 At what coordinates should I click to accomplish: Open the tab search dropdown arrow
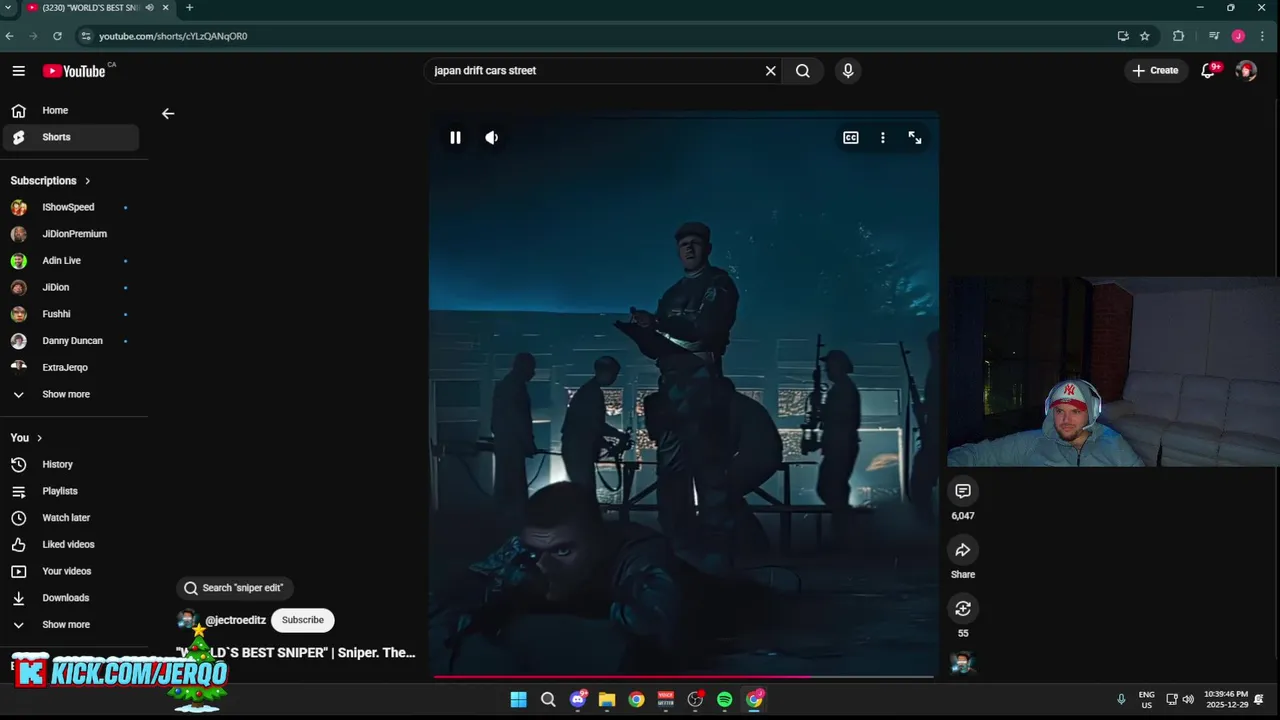[8, 8]
